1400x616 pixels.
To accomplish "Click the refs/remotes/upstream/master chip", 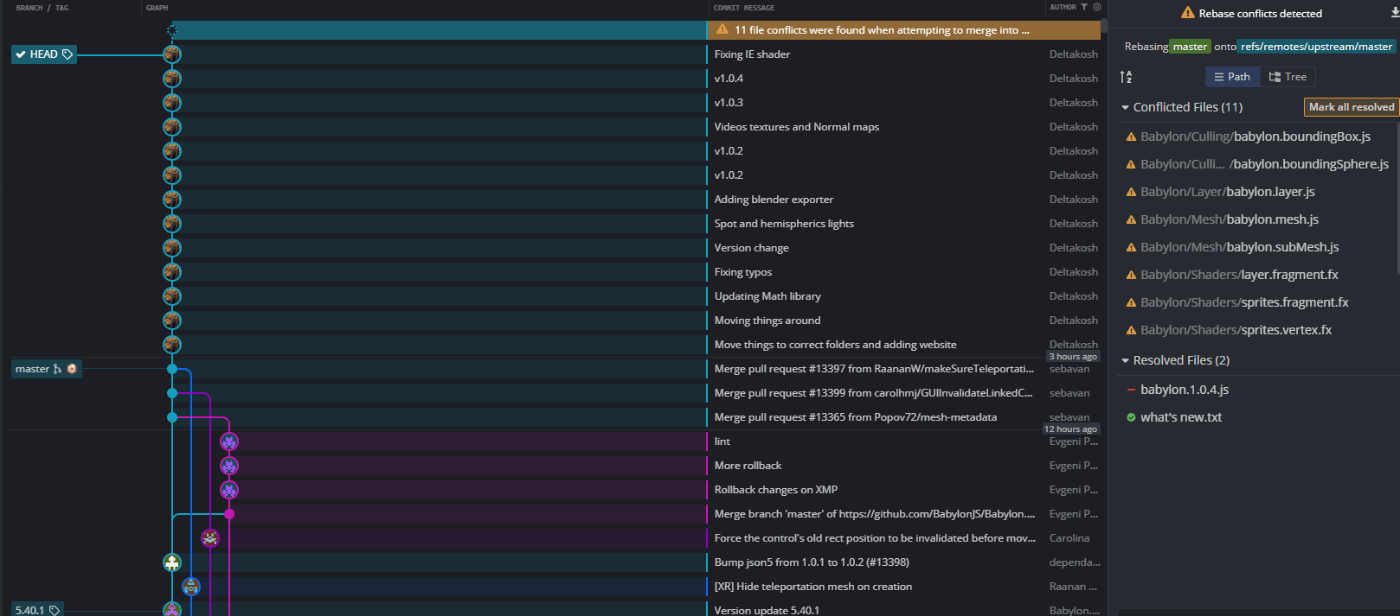I will tap(1316, 46).
